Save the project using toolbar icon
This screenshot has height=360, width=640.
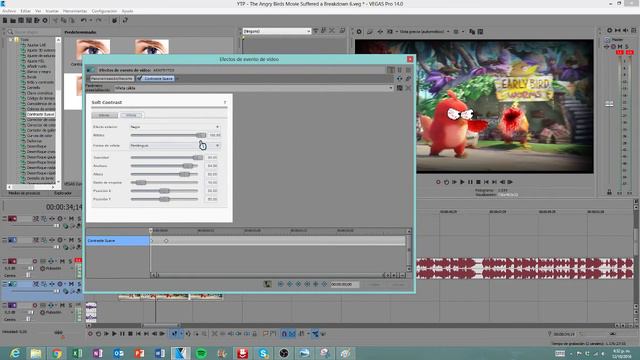click(x=21, y=20)
